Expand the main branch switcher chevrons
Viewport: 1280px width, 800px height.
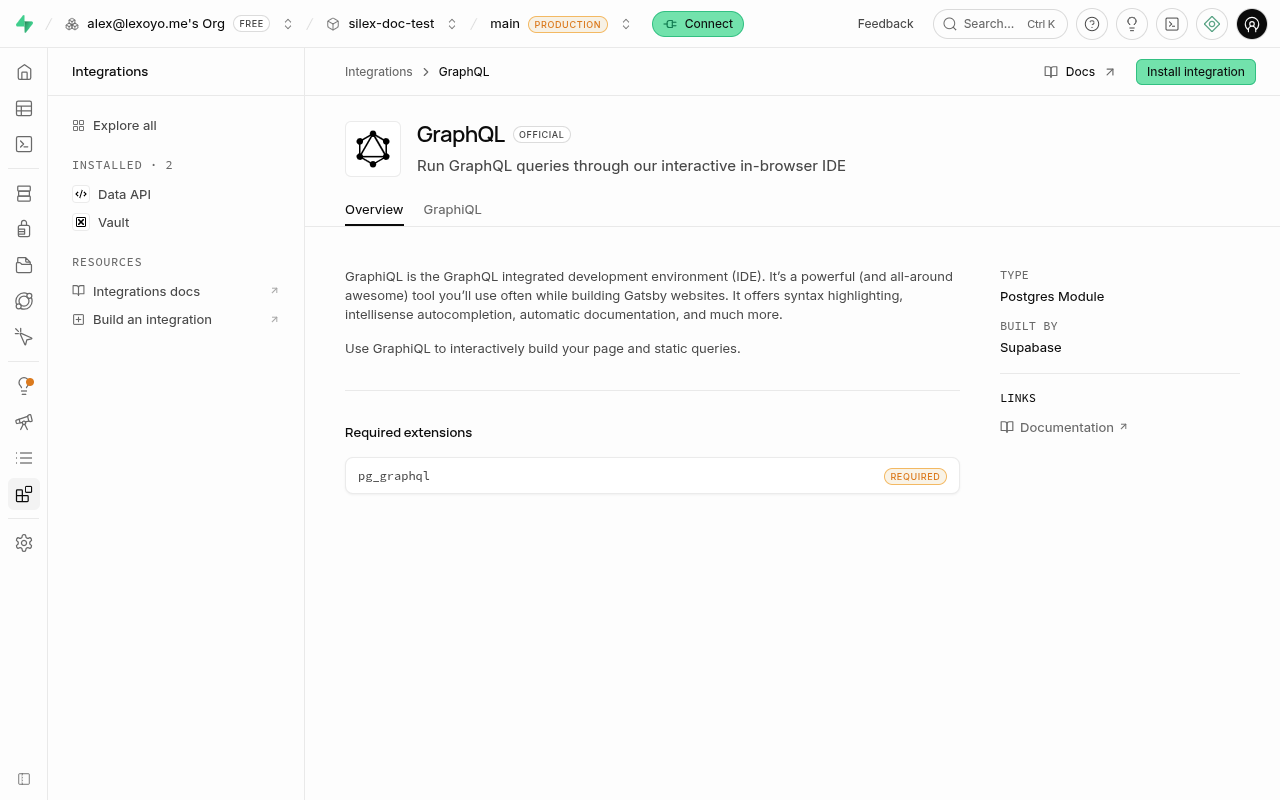pos(626,24)
